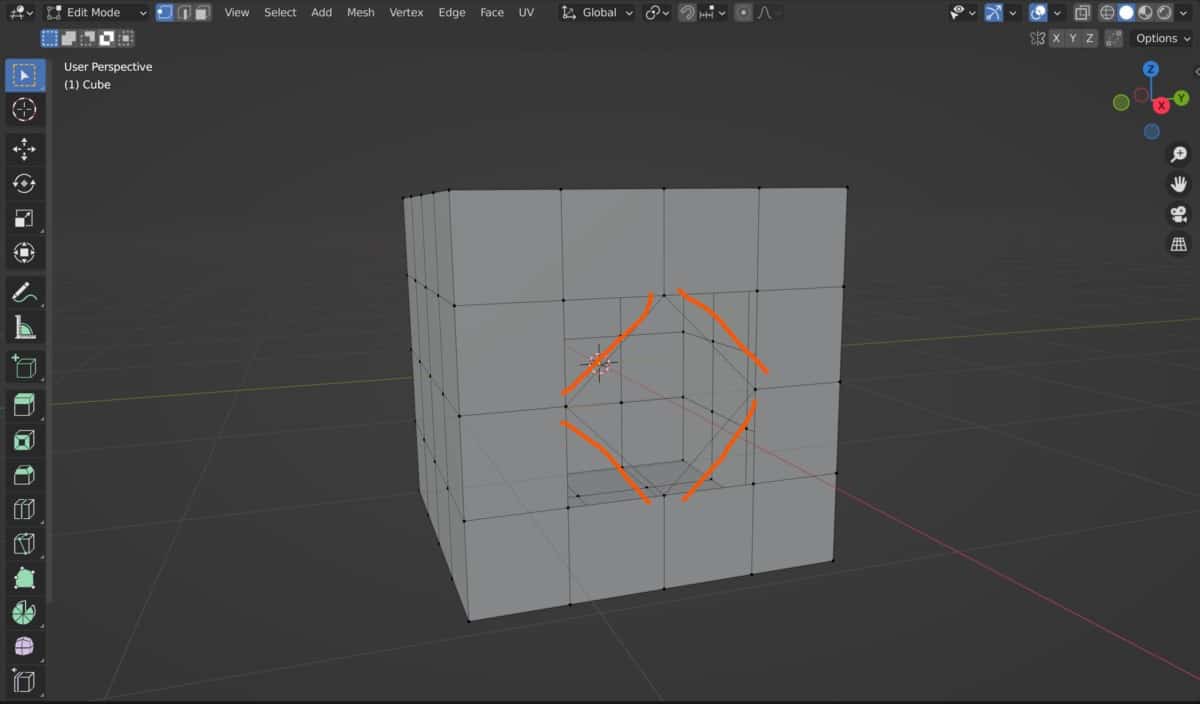This screenshot has height=704, width=1200.
Task: Click the Z axis on navigation gizmo
Action: pyautogui.click(x=1151, y=69)
